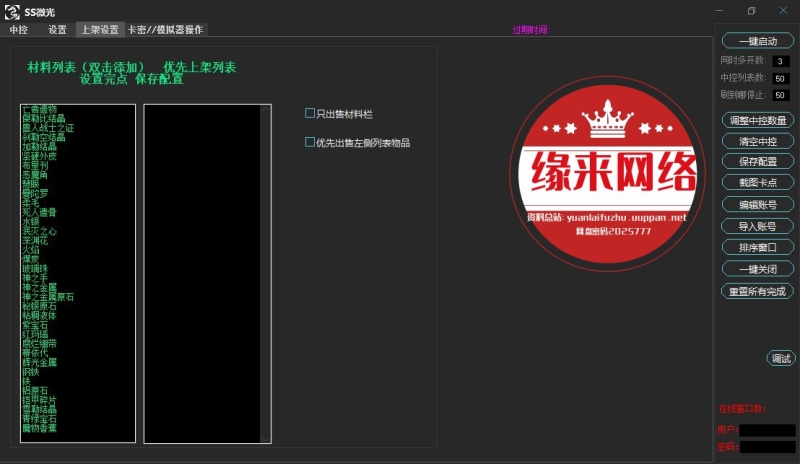800x464 pixels.
Task: Select 死人遗骨 in material list
Action: (x=39, y=212)
